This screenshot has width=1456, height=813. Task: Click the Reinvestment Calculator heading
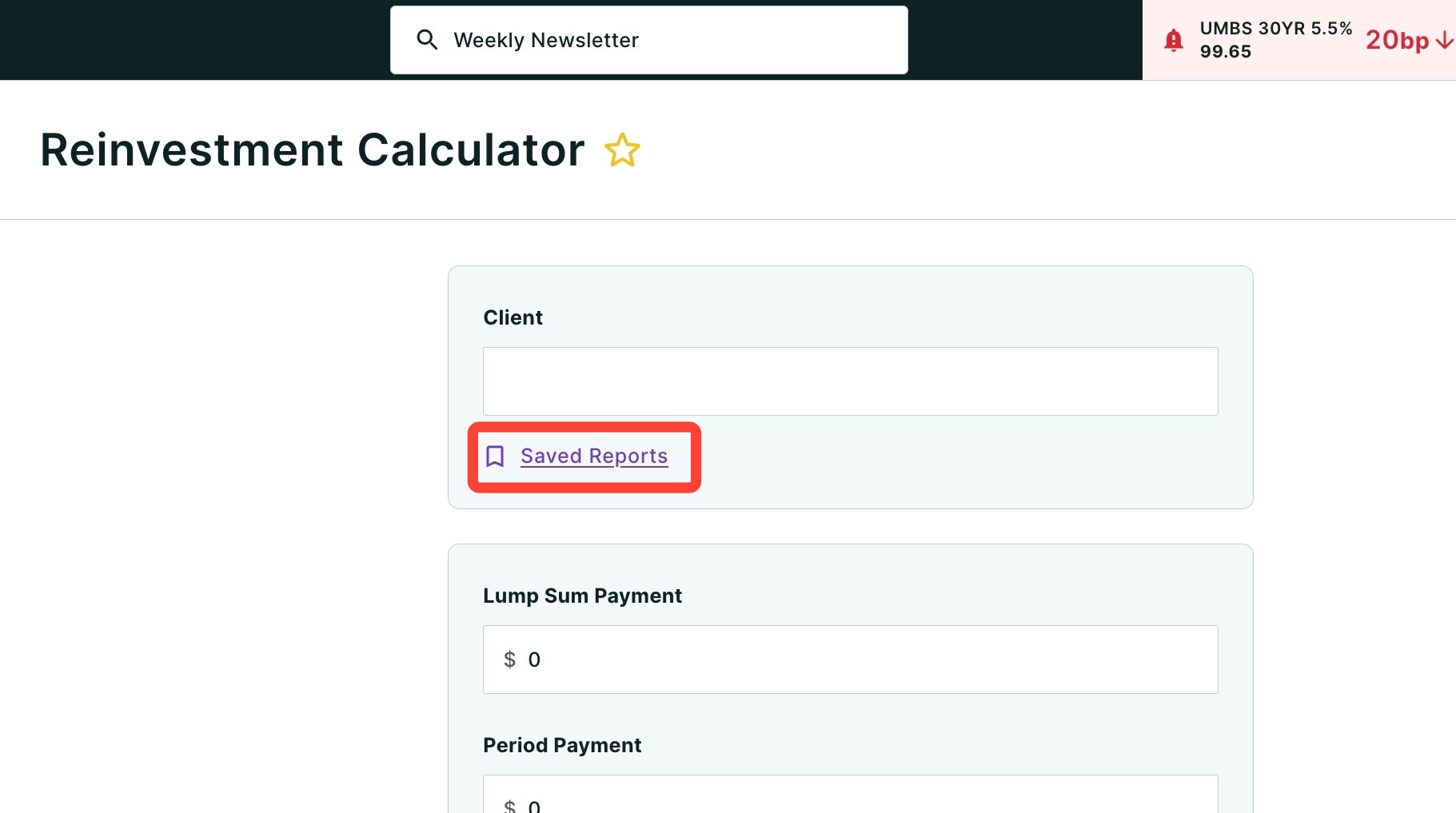(313, 150)
